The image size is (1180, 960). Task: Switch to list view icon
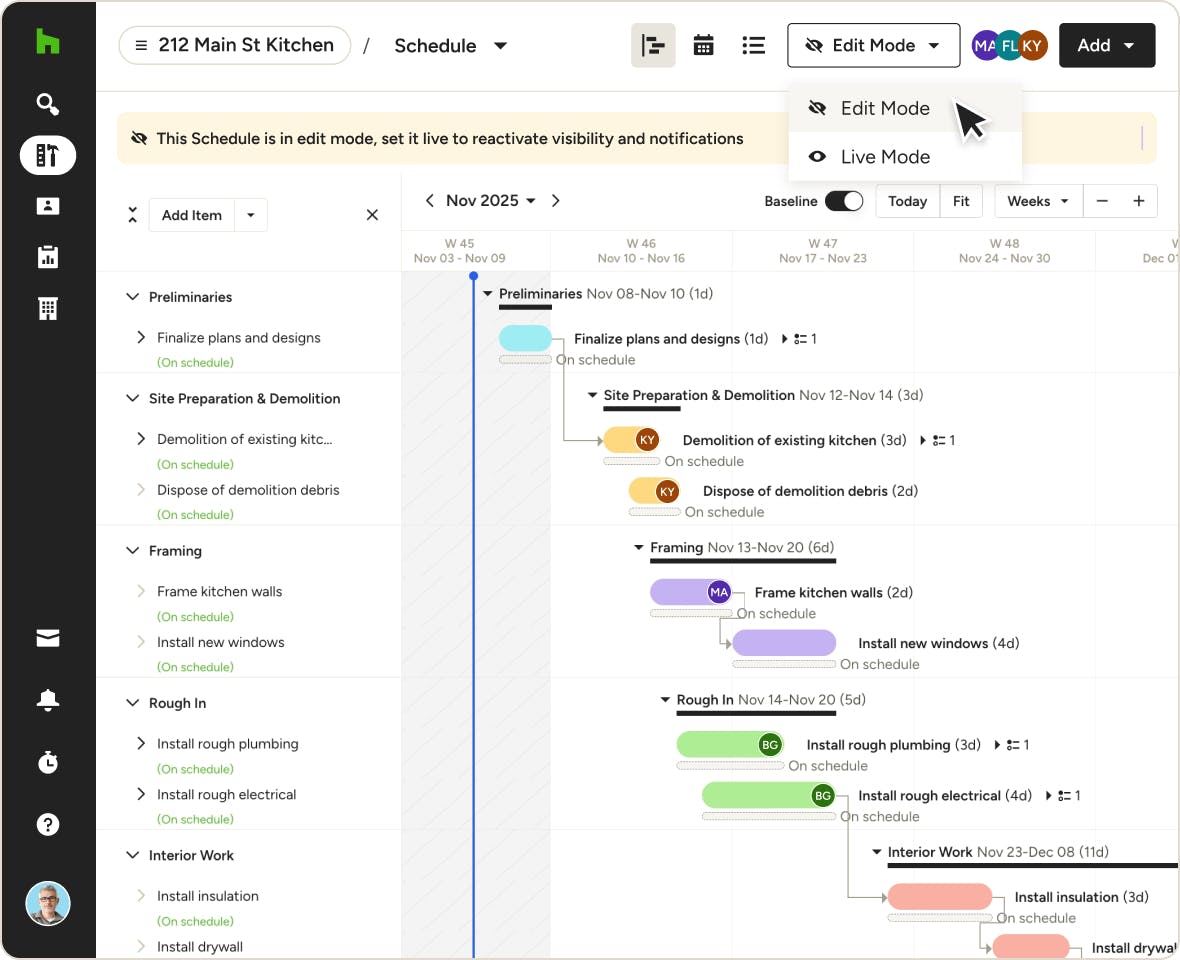click(x=753, y=46)
